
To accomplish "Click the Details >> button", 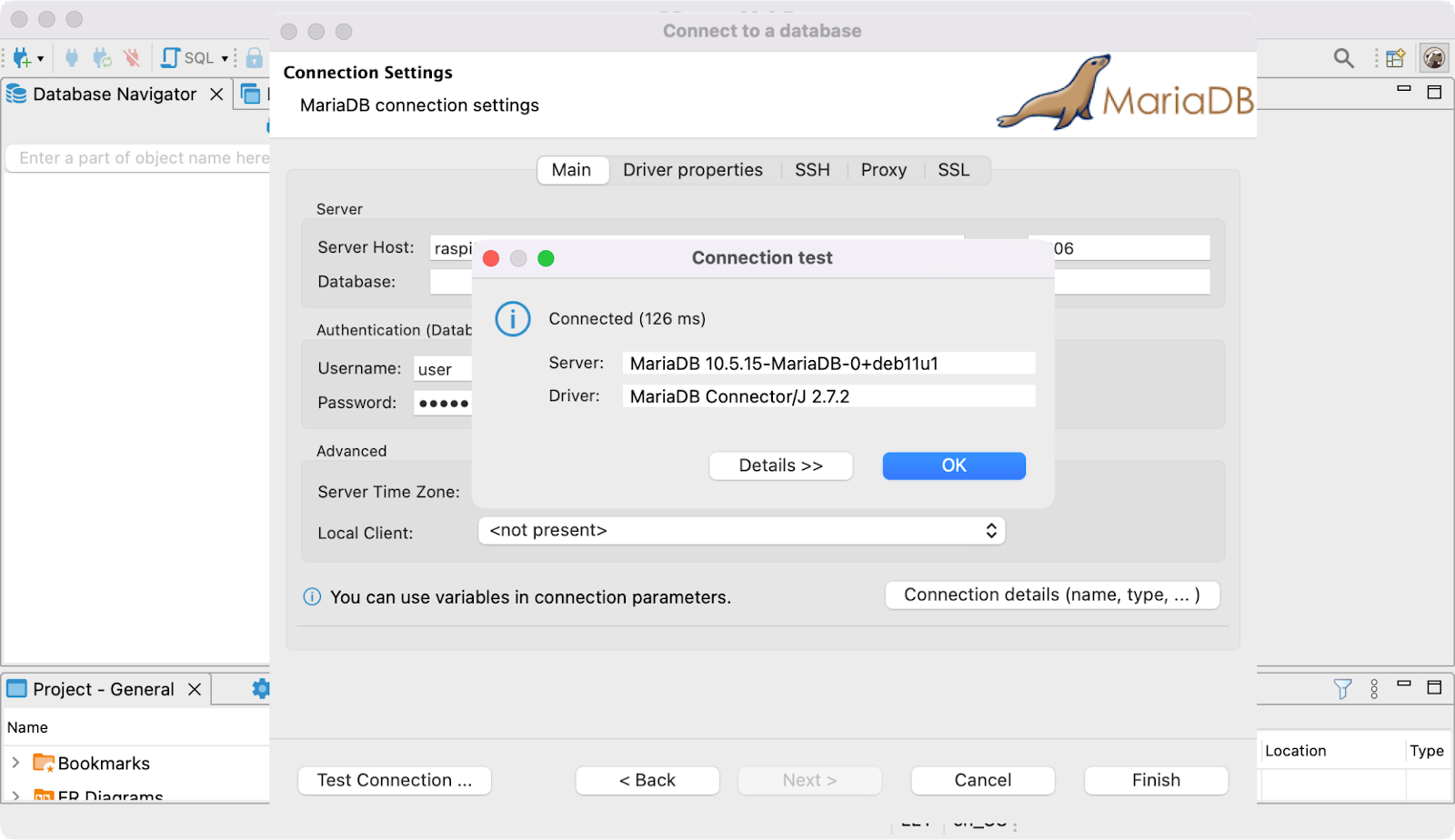I will tap(780, 465).
